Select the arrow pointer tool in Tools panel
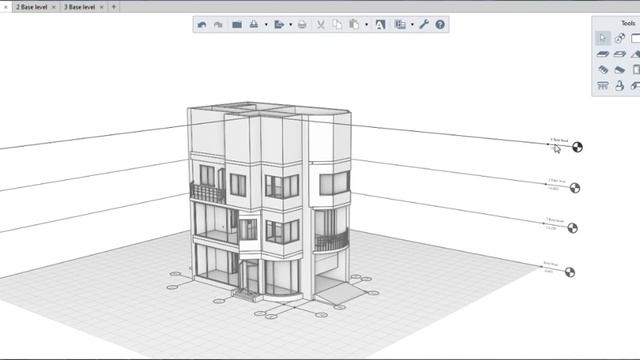The width and height of the screenshot is (640, 360). pos(603,38)
